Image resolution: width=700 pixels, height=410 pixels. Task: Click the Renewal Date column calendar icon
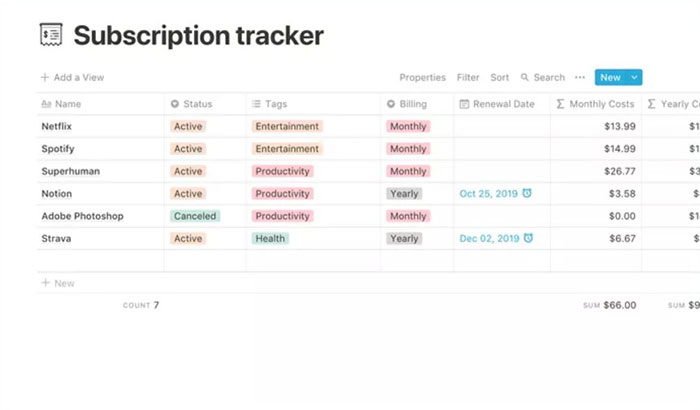[x=464, y=104]
